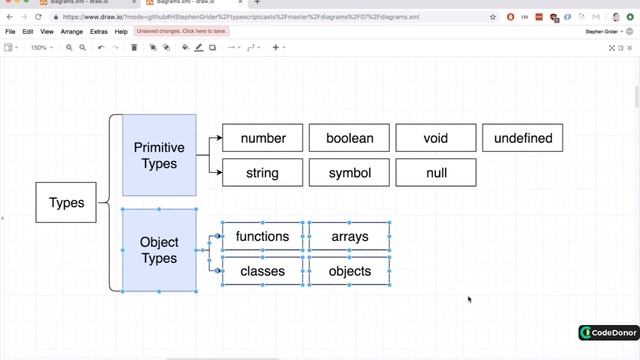640x360 pixels.
Task: Select the Object Types blue box
Action: click(159, 250)
